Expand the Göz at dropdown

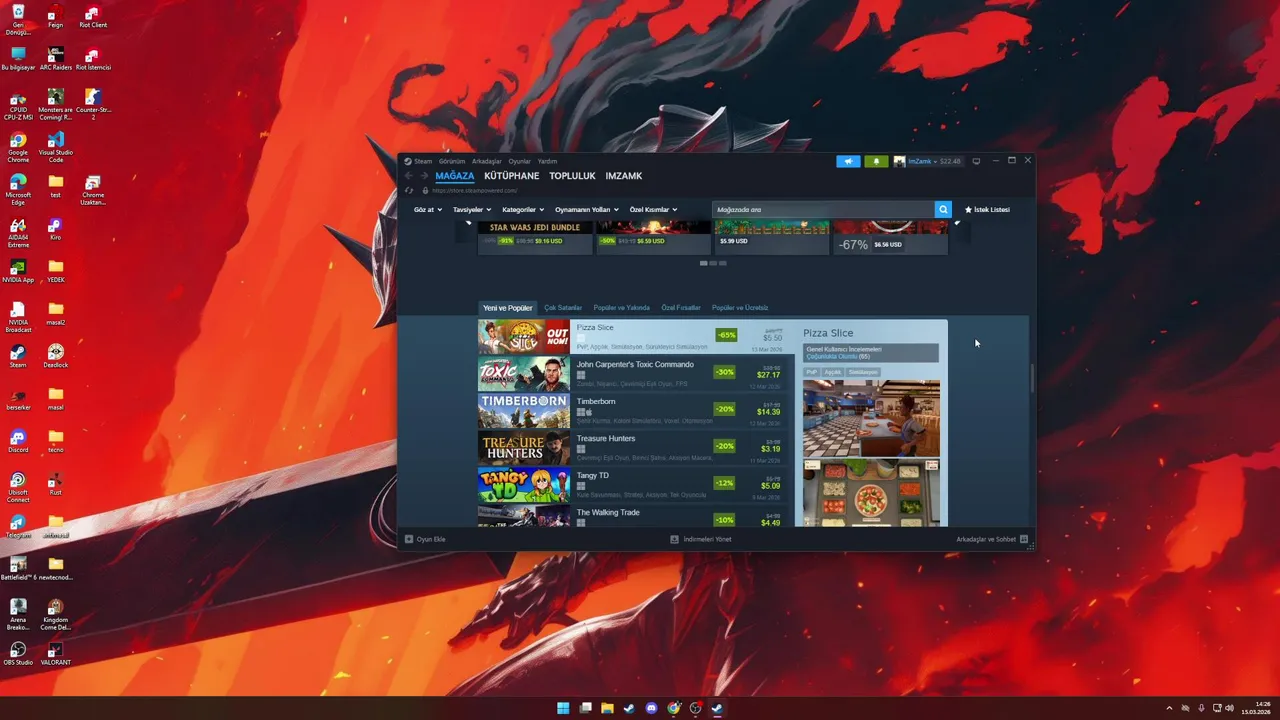(428, 210)
